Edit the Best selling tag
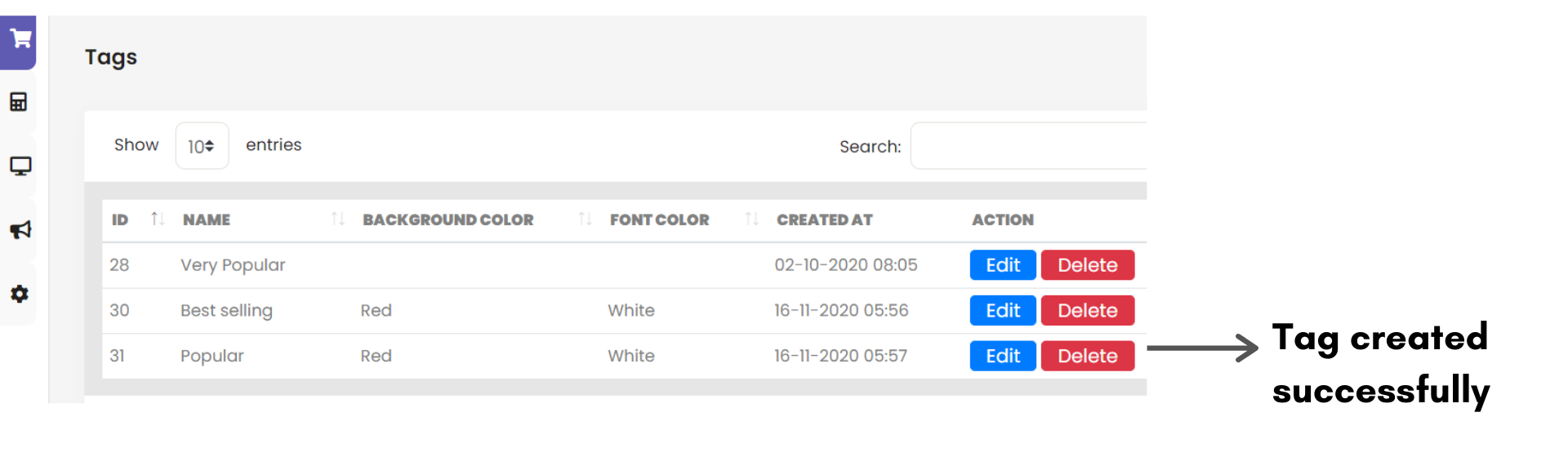The image size is (1568, 470). click(x=1002, y=311)
